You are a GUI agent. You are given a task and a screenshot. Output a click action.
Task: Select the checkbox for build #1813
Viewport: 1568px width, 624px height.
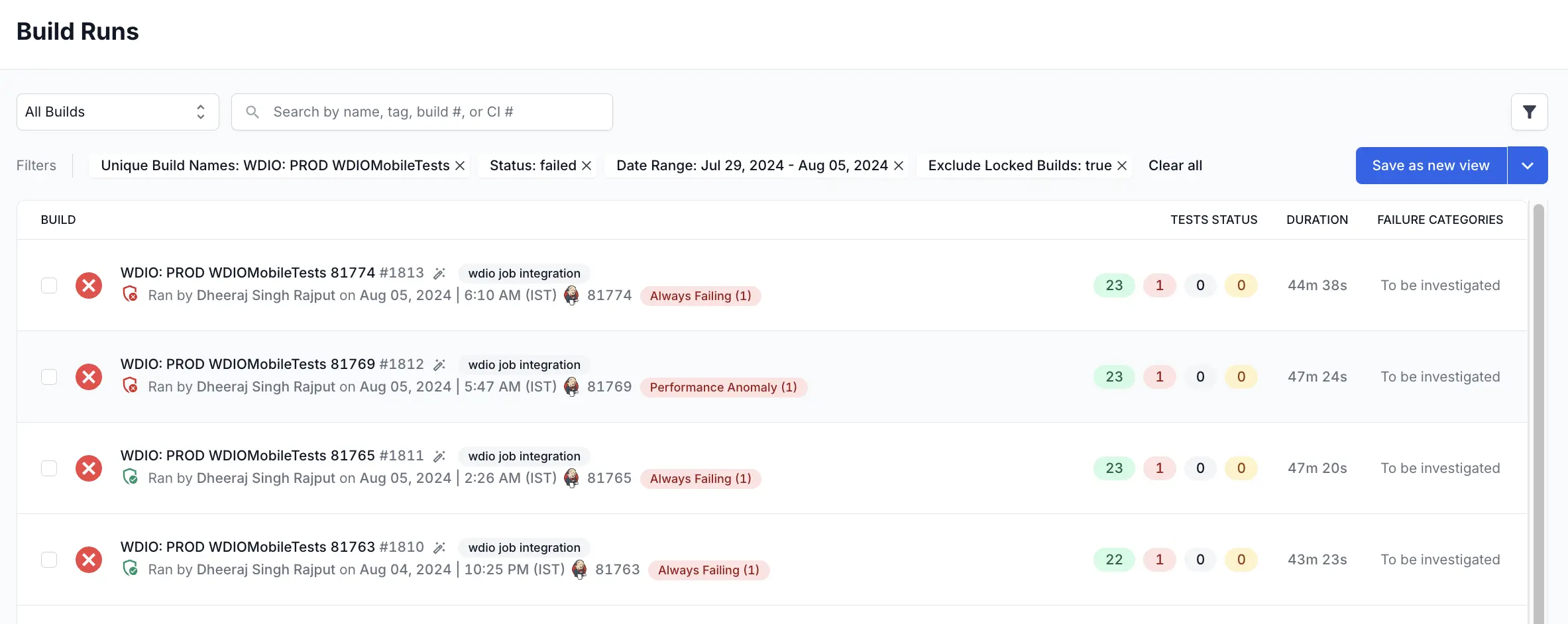pyautogui.click(x=49, y=286)
